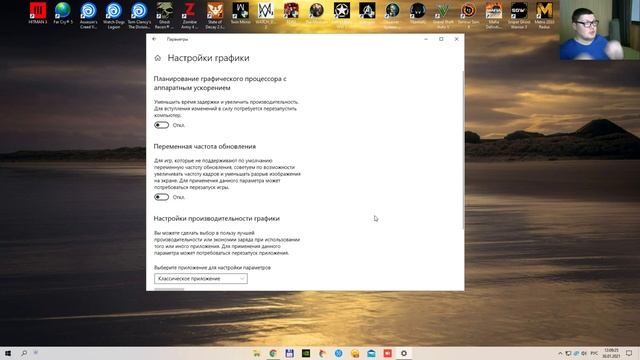
Task: Select the WATCH_DOGS 2 desktop shortcut
Action: coord(266,16)
